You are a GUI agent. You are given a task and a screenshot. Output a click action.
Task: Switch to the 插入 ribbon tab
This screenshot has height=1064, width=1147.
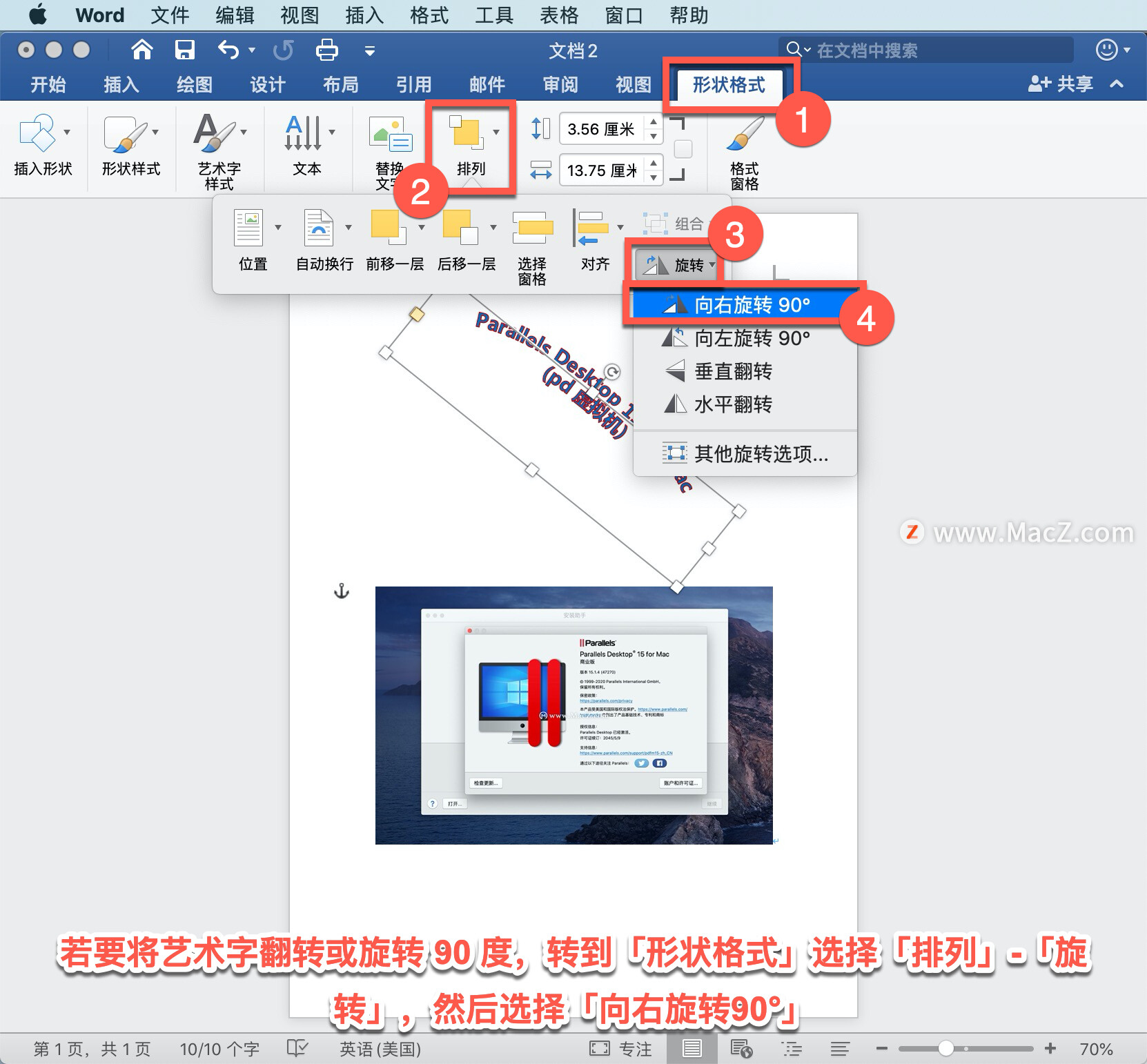tap(121, 84)
